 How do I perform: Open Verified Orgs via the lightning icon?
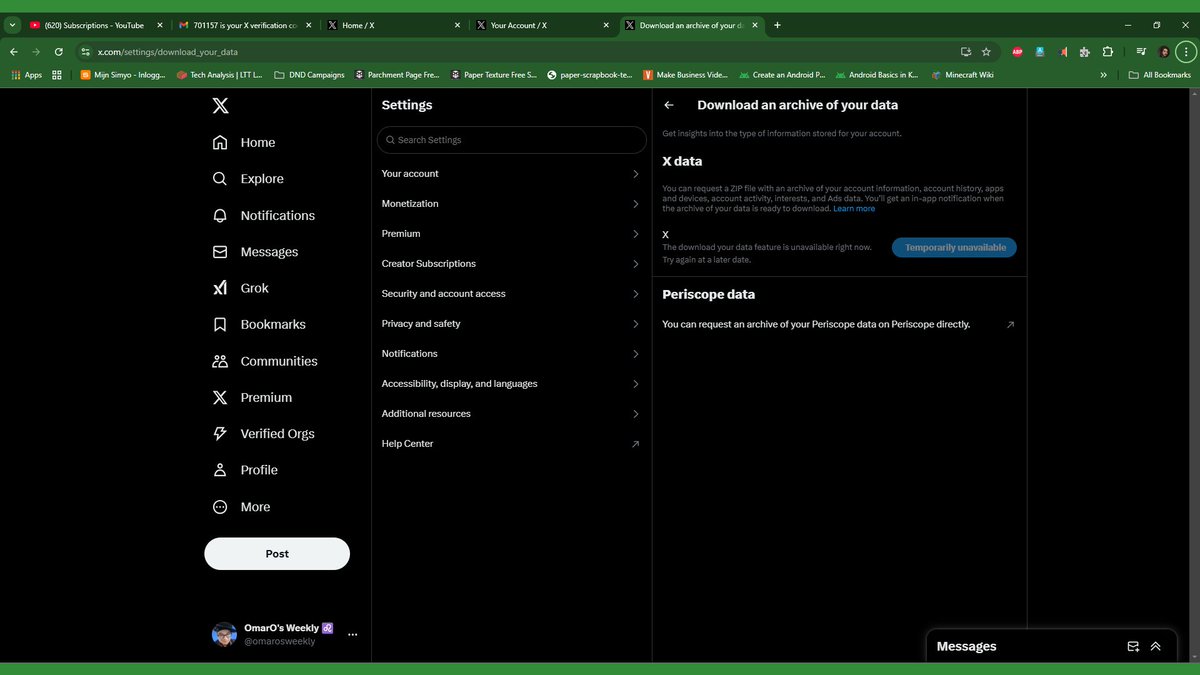point(220,433)
